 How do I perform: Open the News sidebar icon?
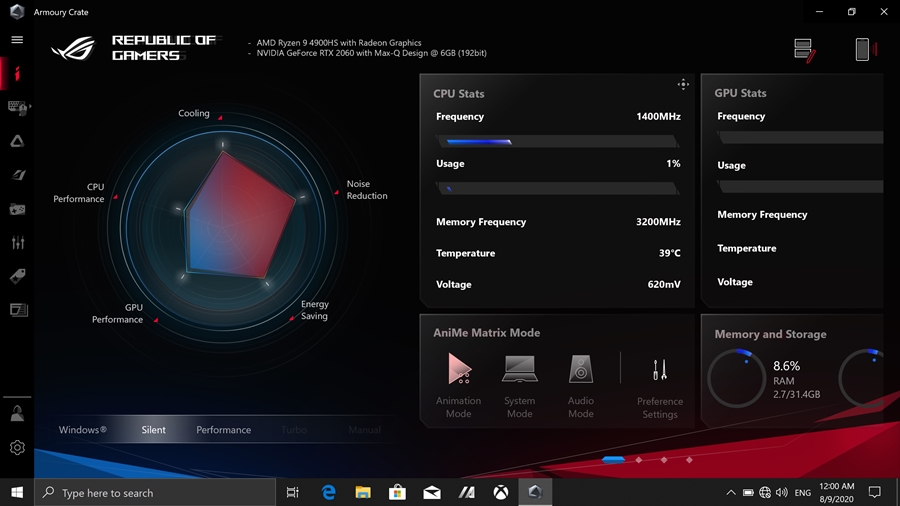(18, 310)
